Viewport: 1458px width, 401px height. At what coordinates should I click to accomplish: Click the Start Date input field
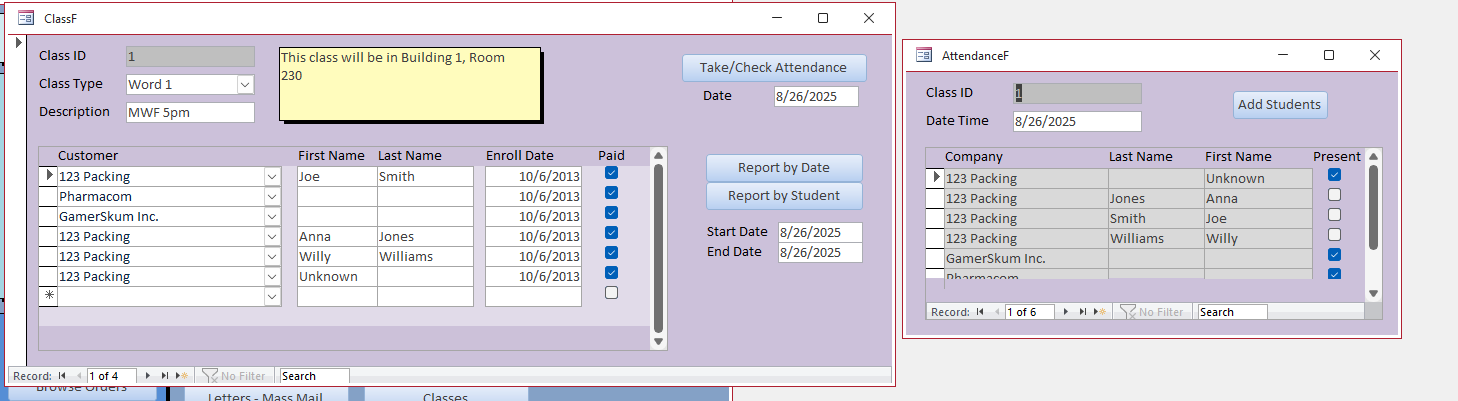[819, 232]
